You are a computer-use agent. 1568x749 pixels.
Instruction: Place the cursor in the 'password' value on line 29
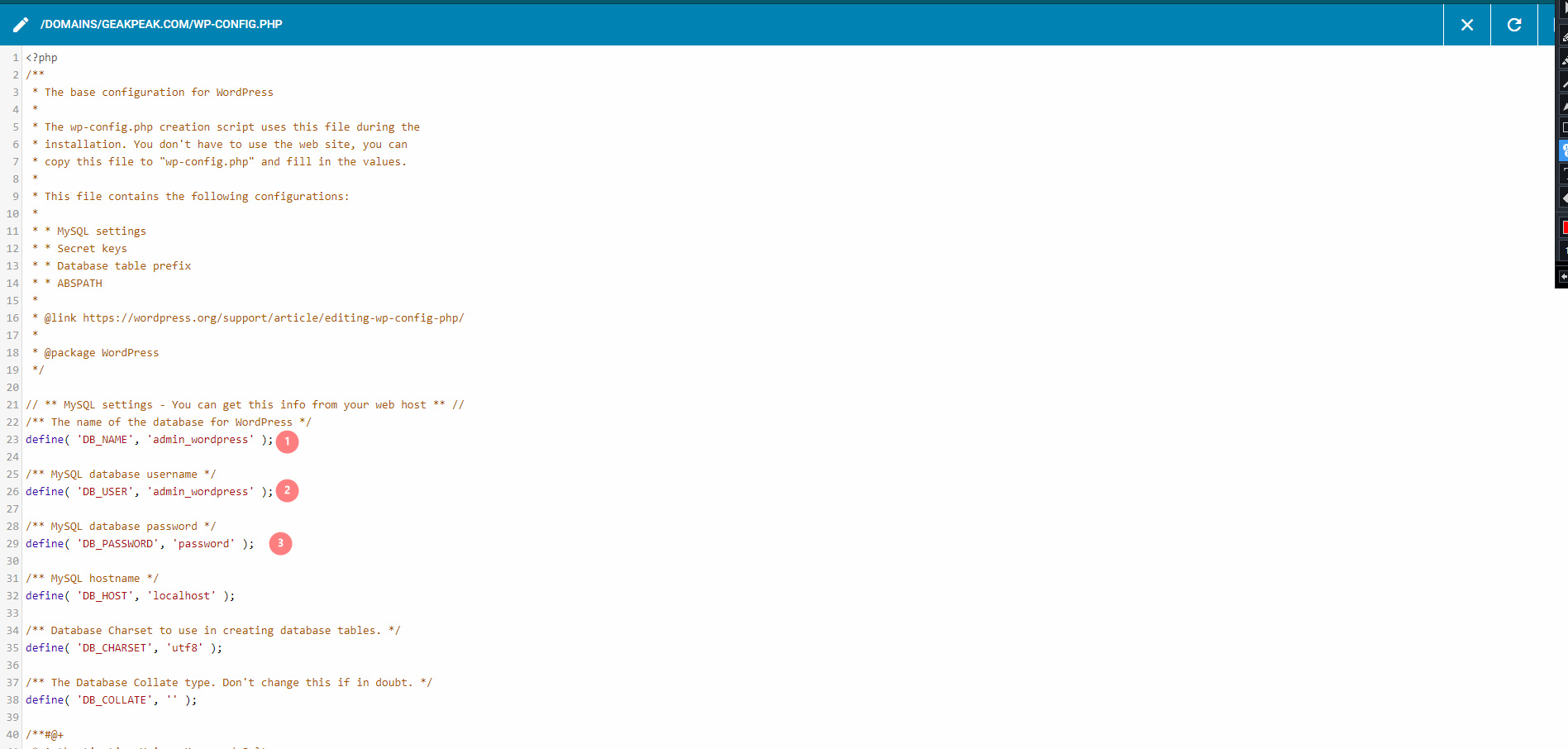(204, 544)
